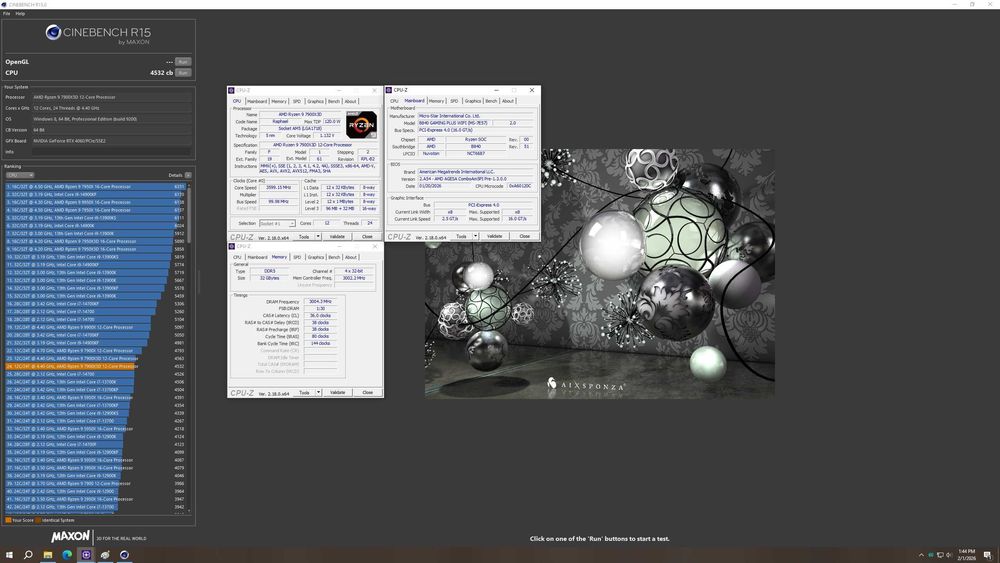Open SPD tab in CPU-Z Memory window
The height and width of the screenshot is (563, 1000).
tap(297, 257)
